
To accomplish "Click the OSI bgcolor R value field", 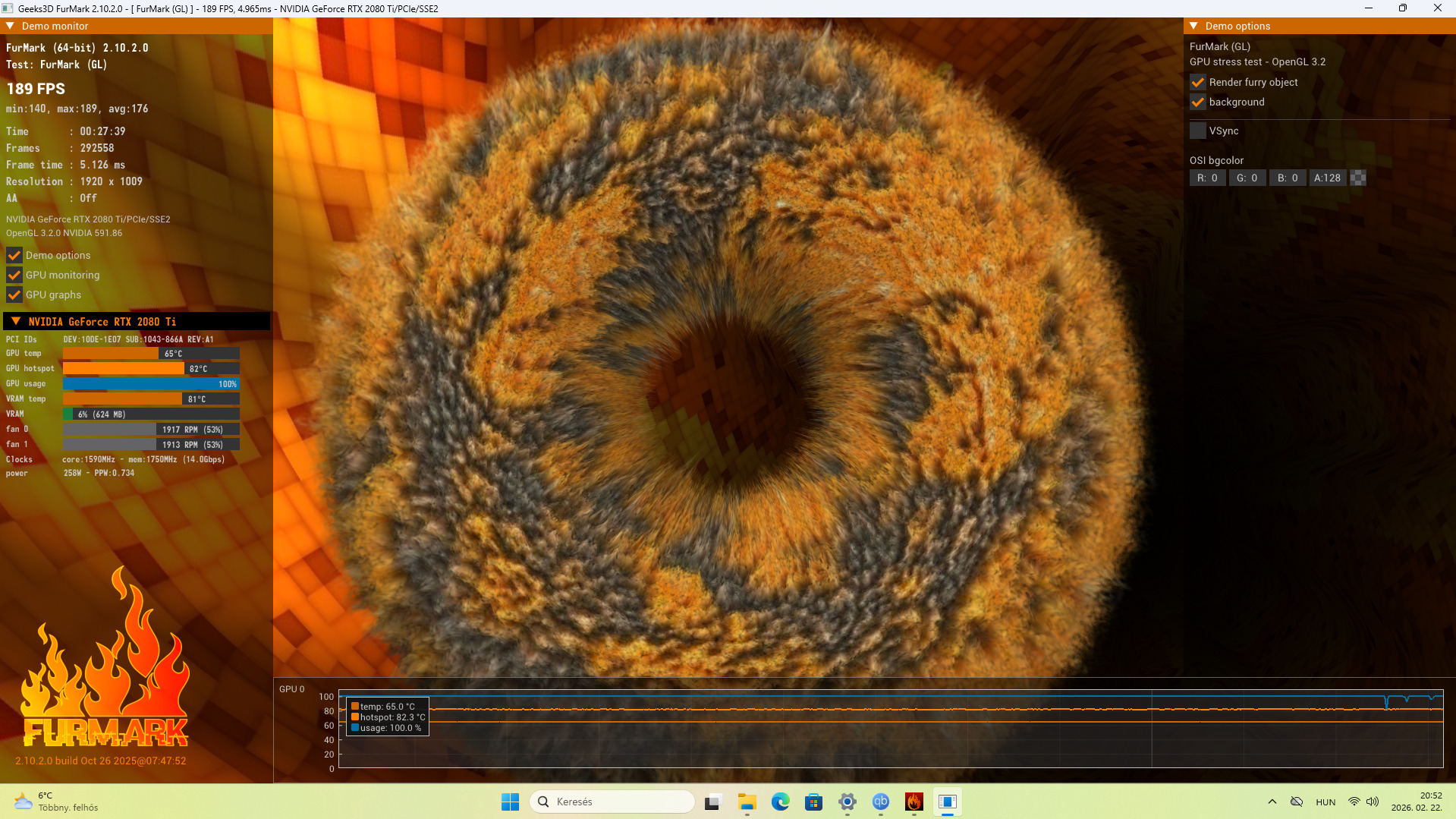I will click(1207, 178).
